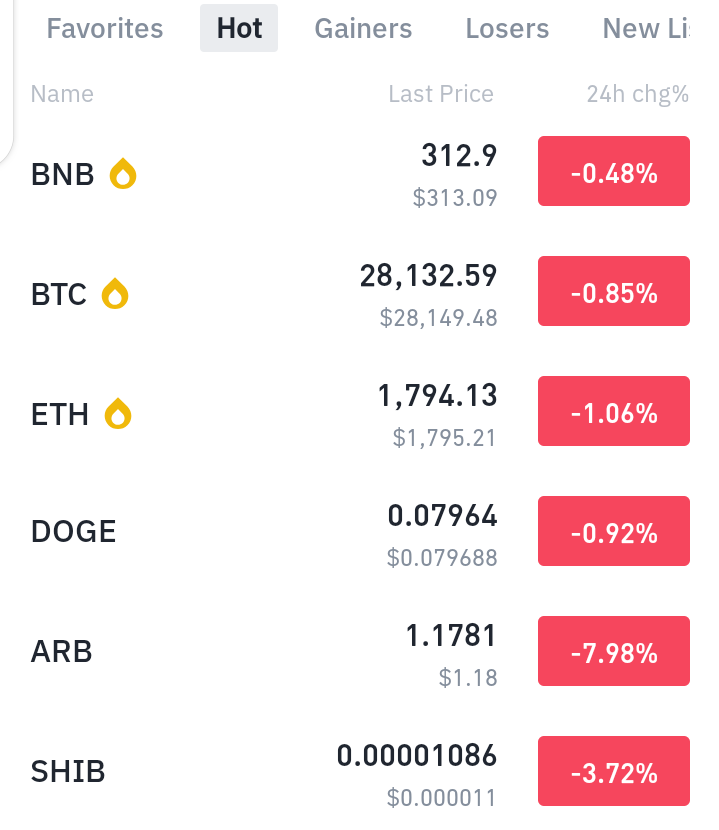Image resolution: width=719 pixels, height=830 pixels.
Task: Click the ETH -1.06% change badge
Action: (x=614, y=411)
